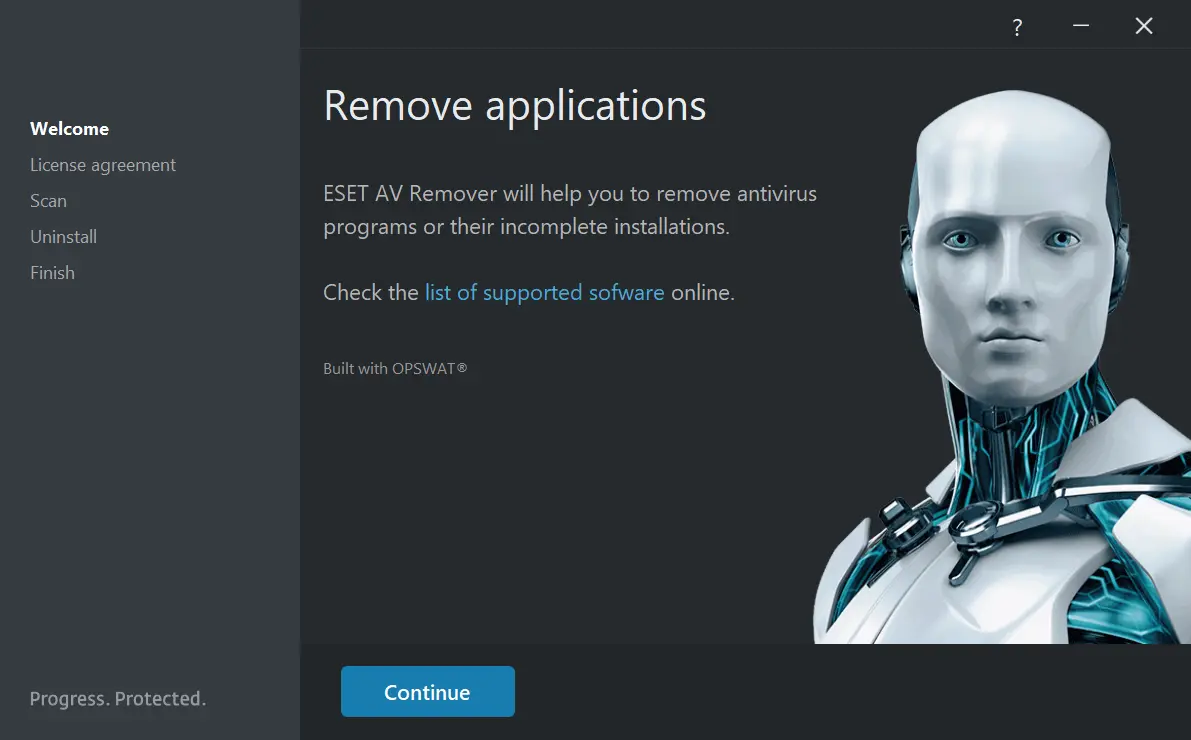Minimize the ESET AV Remover window
The image size is (1191, 740).
point(1081,26)
